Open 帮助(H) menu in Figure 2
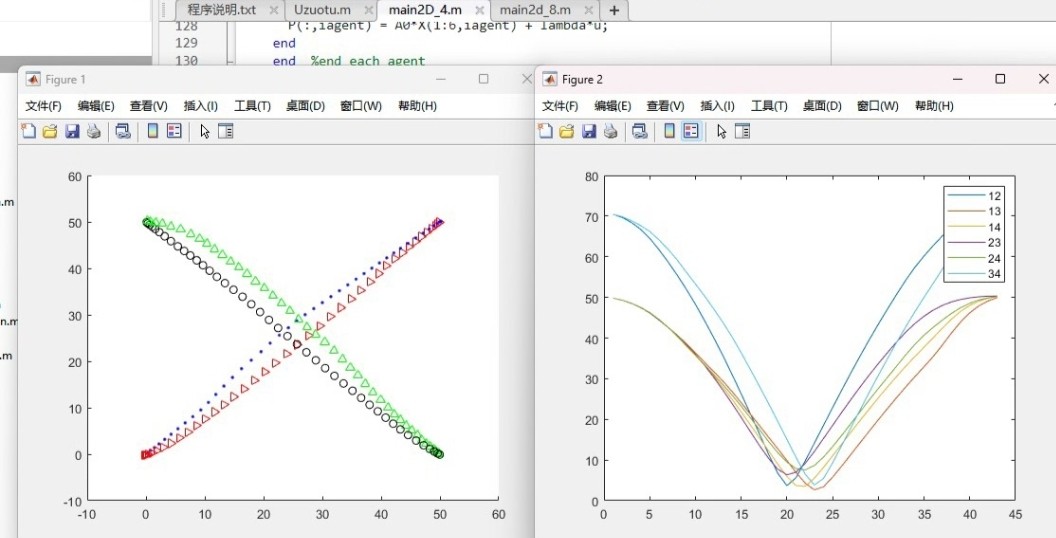Screen dimensions: 1056x538 tap(934, 106)
